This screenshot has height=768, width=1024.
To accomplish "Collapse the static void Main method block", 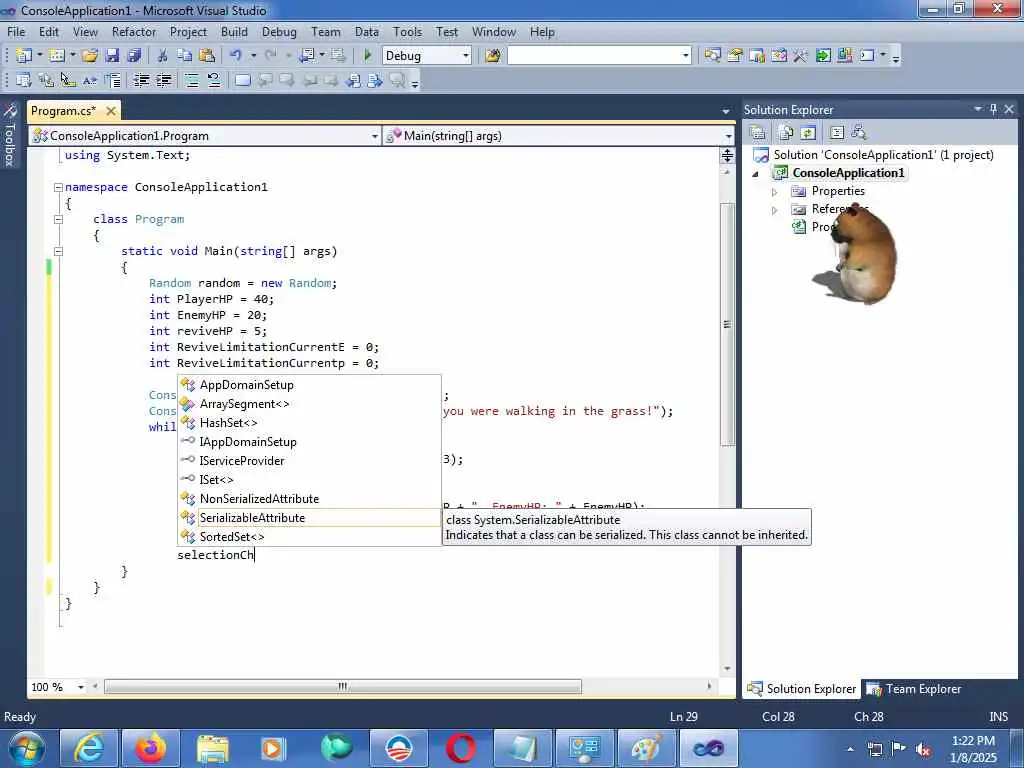I will coord(58,251).
